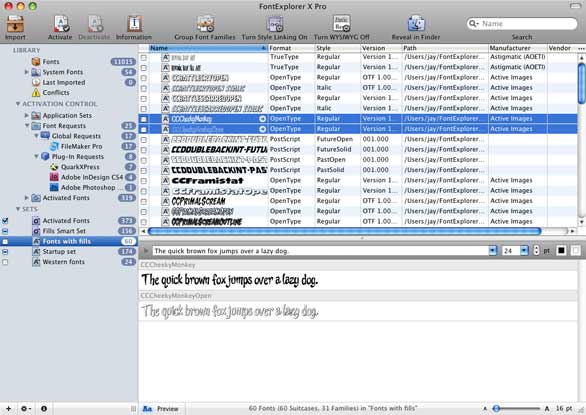Sort by the Manufacturer column header
586x415 pixels.
518,48
